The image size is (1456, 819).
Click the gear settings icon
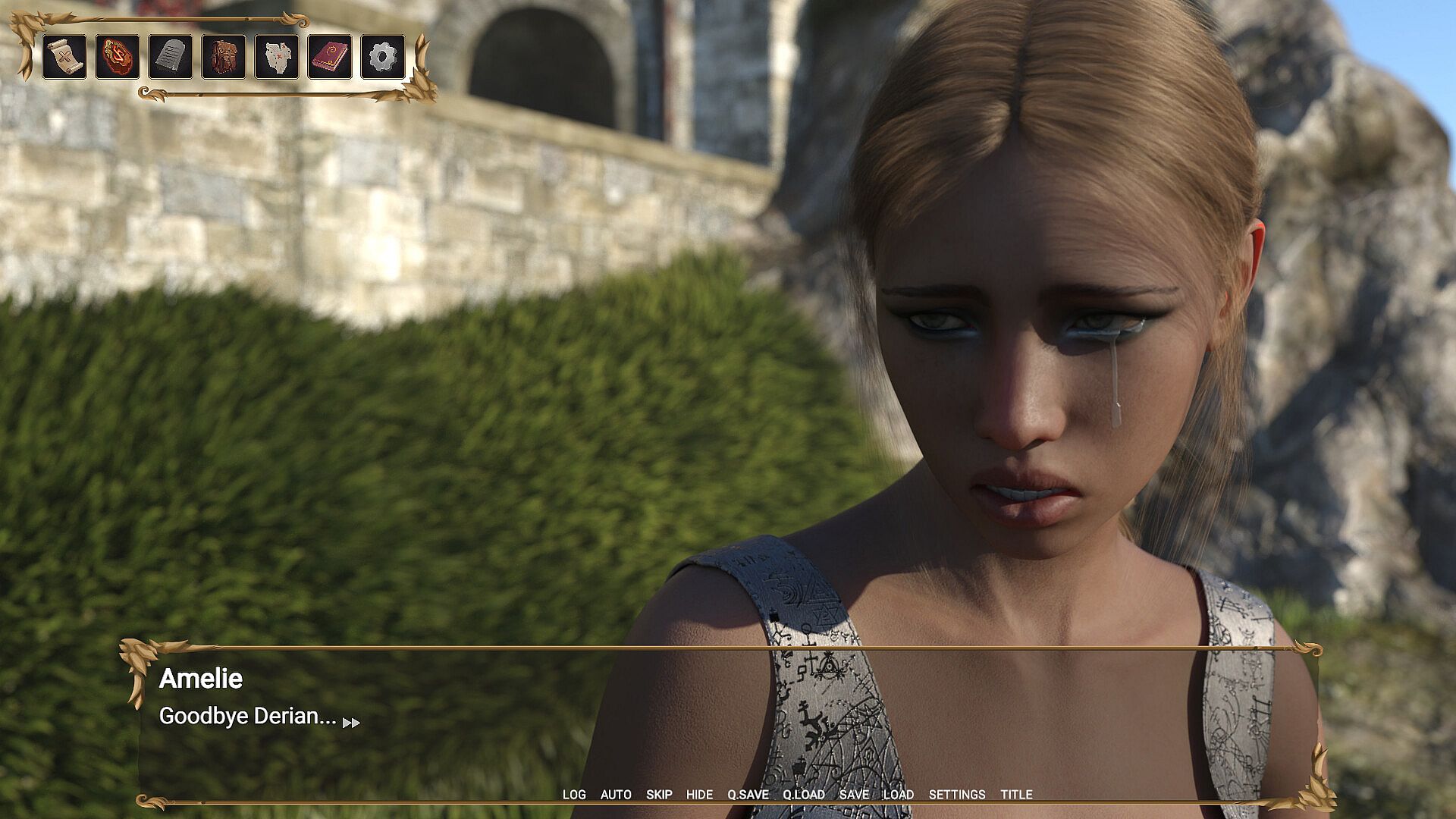click(x=382, y=57)
